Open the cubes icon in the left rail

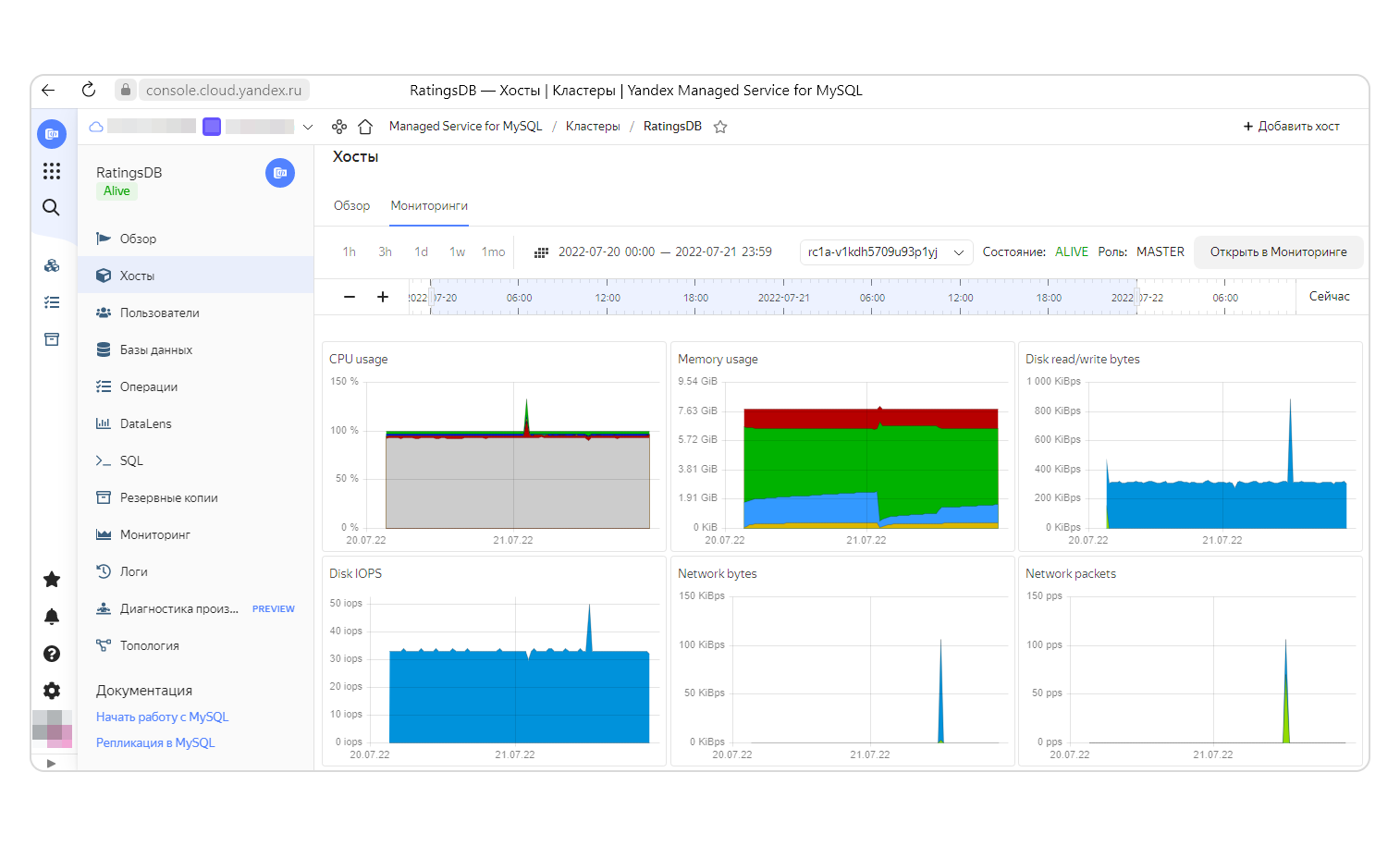52,265
